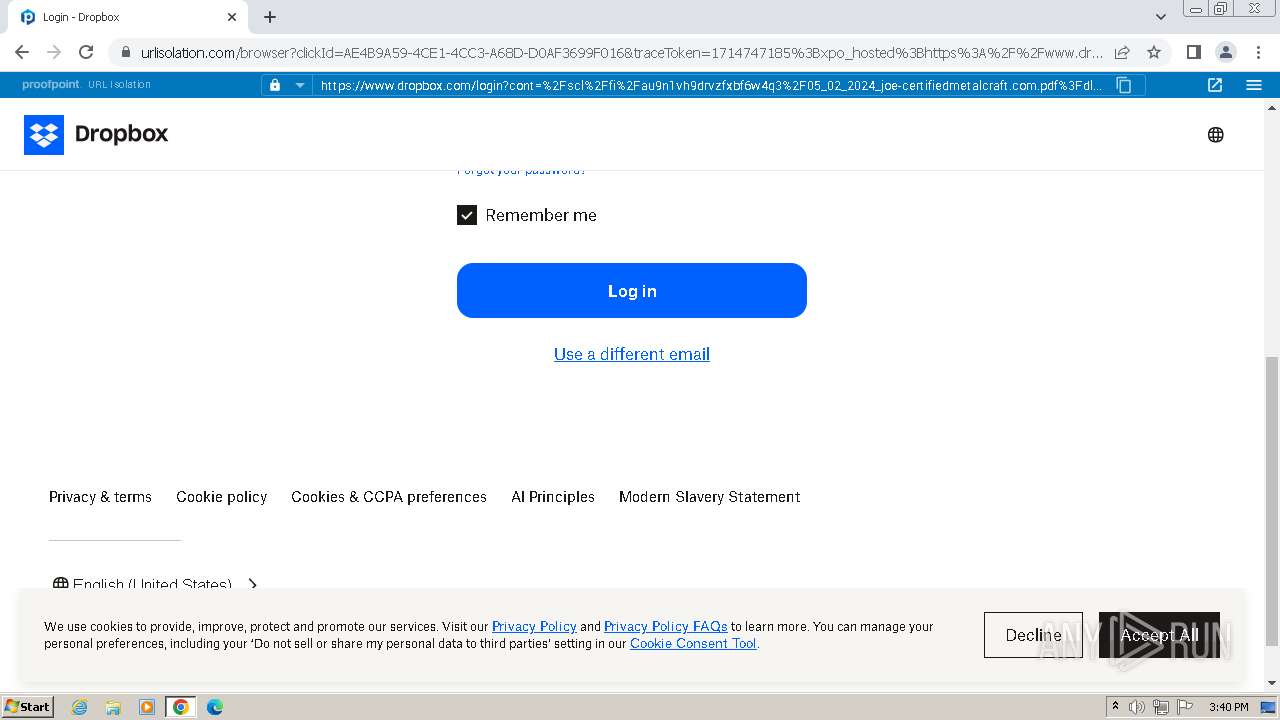Click the network tray icon
The width and height of the screenshot is (1280, 720).
tap(1160, 707)
